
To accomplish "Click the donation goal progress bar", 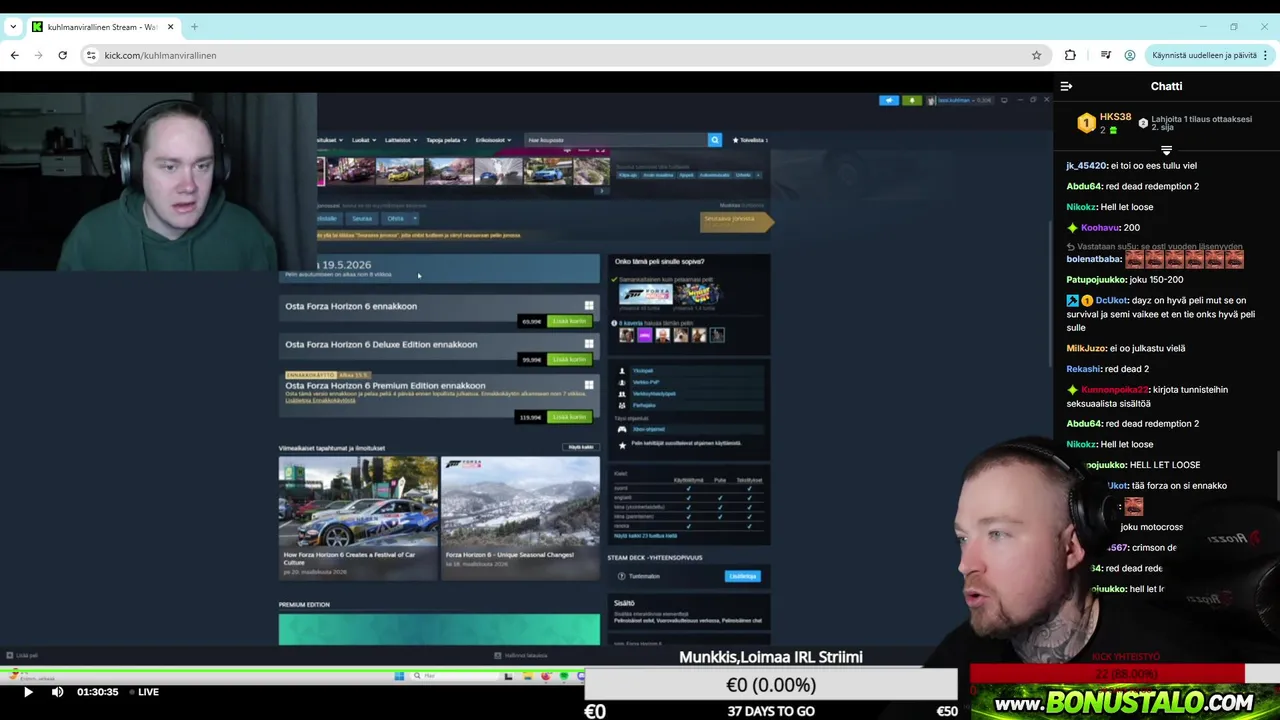I will click(x=770, y=685).
